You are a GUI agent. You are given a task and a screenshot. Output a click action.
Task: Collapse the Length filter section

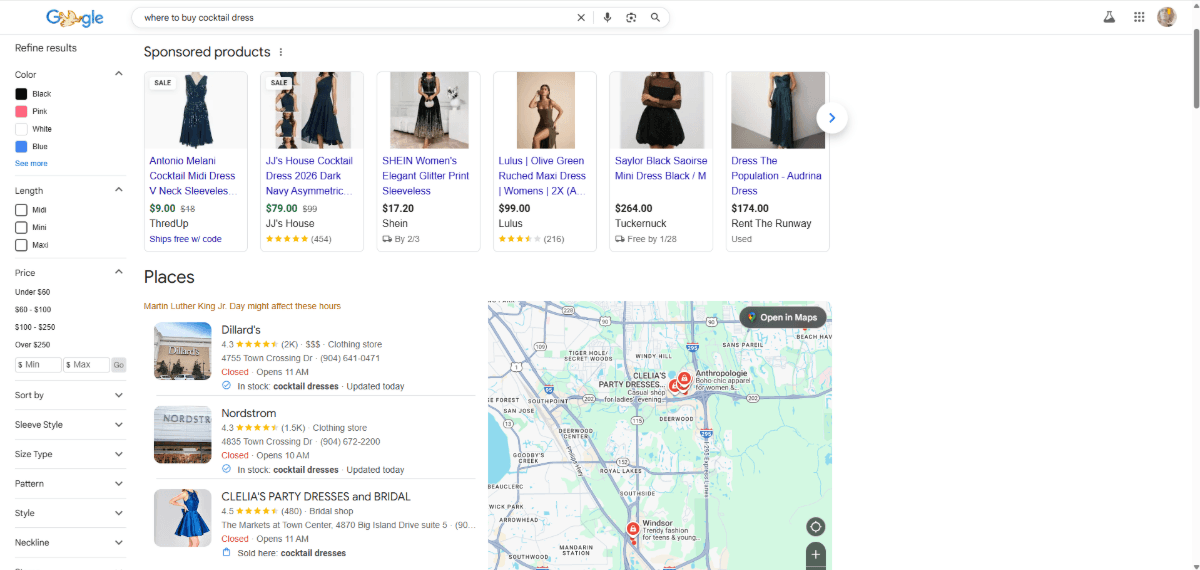click(x=118, y=190)
